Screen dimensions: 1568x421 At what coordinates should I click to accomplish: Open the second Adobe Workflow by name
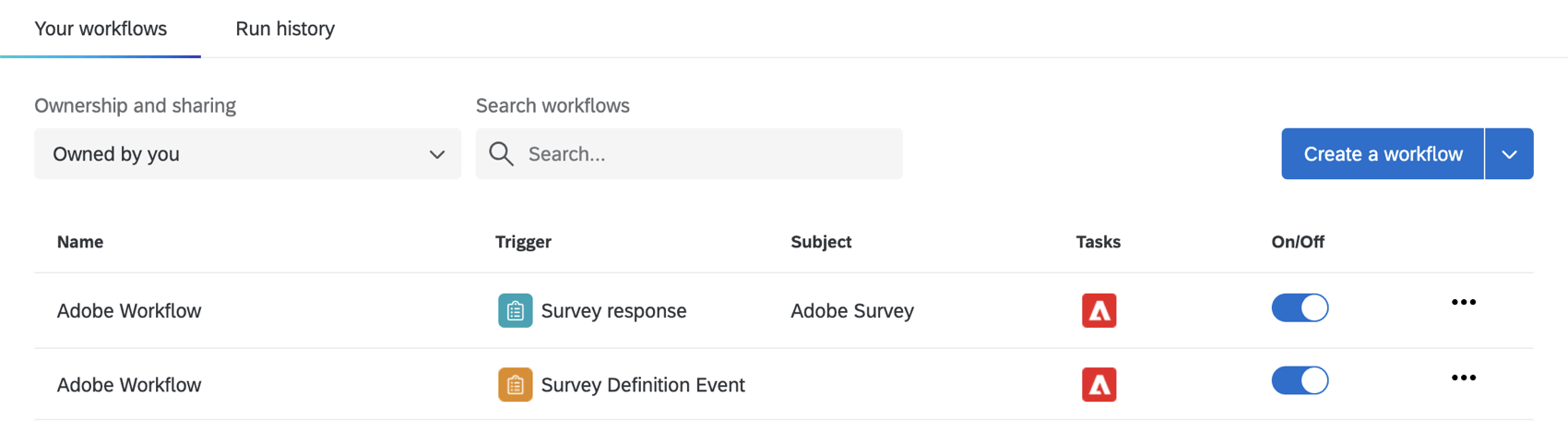[x=129, y=385]
